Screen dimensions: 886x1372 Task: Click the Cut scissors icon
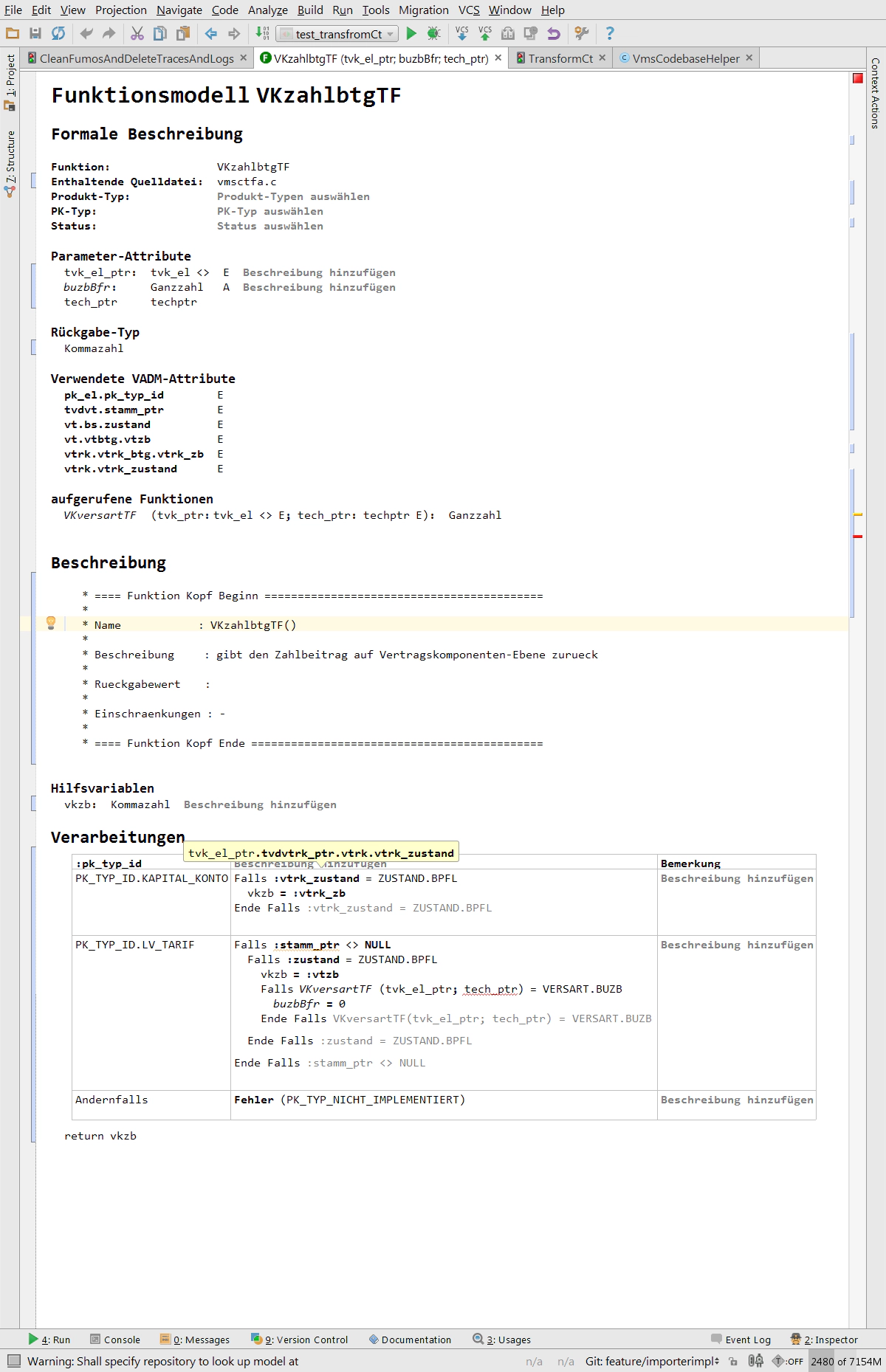[x=137, y=33]
